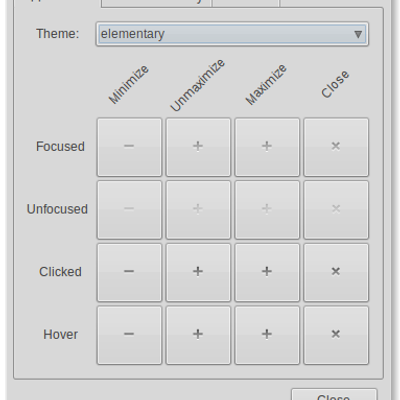The image size is (400, 400).
Task: Click the Close button at the bottom
Action: (x=334, y=395)
